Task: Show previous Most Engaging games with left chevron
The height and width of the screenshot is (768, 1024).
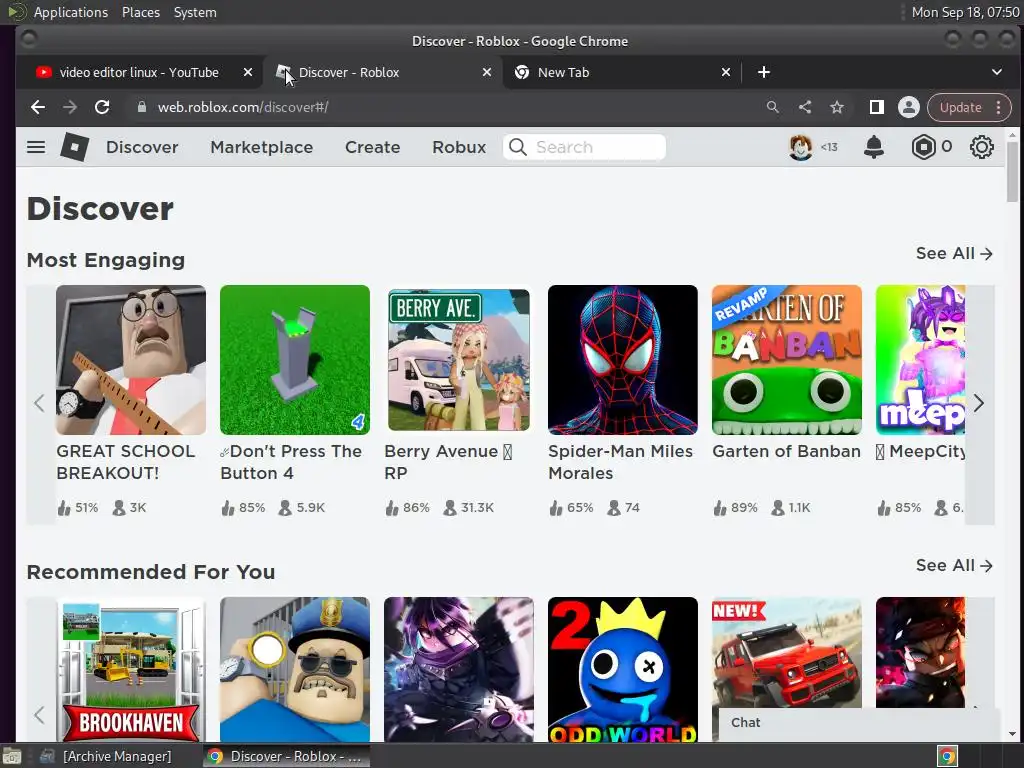Action: 39,403
